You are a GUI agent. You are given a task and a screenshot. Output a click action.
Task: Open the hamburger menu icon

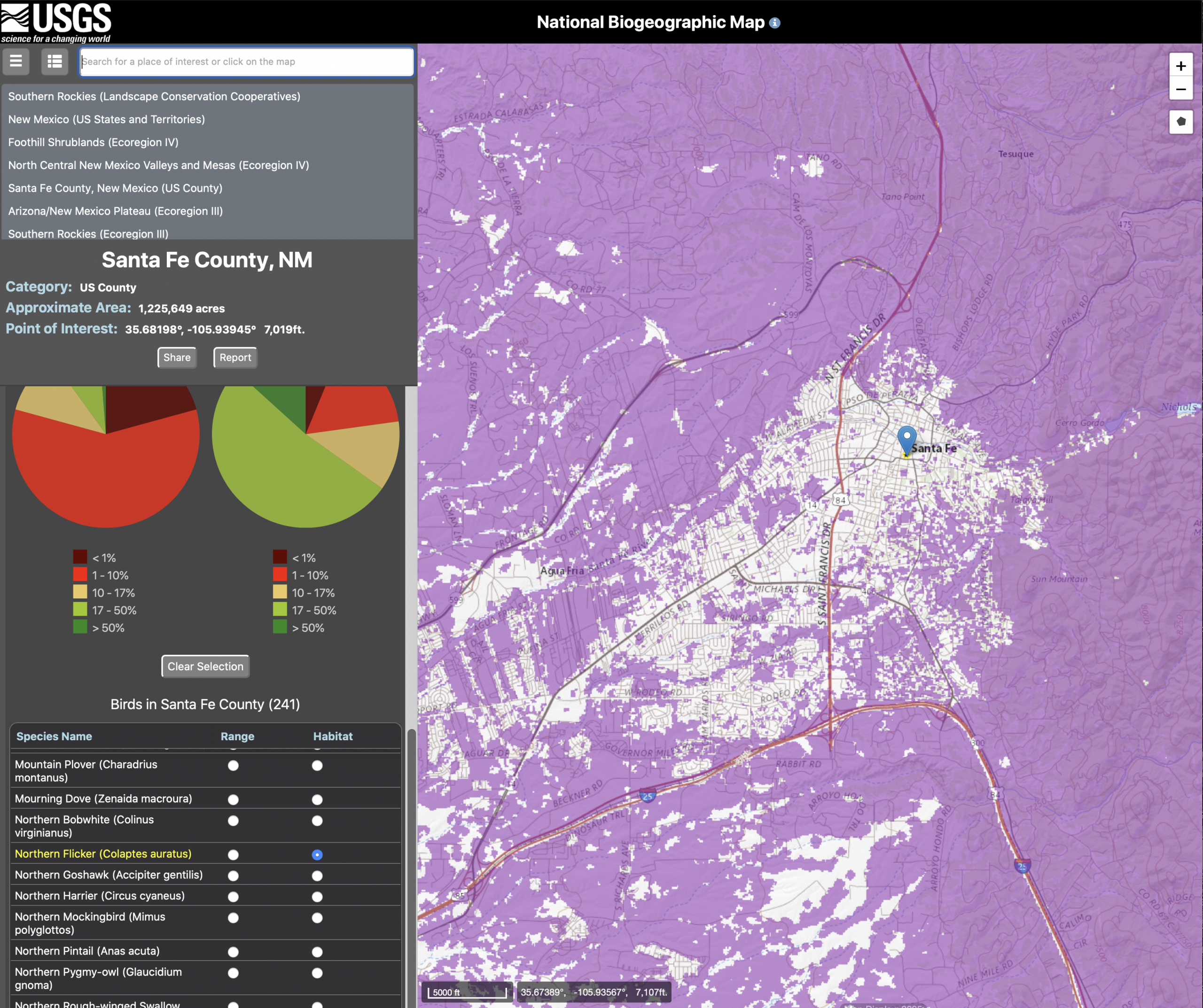[16, 61]
